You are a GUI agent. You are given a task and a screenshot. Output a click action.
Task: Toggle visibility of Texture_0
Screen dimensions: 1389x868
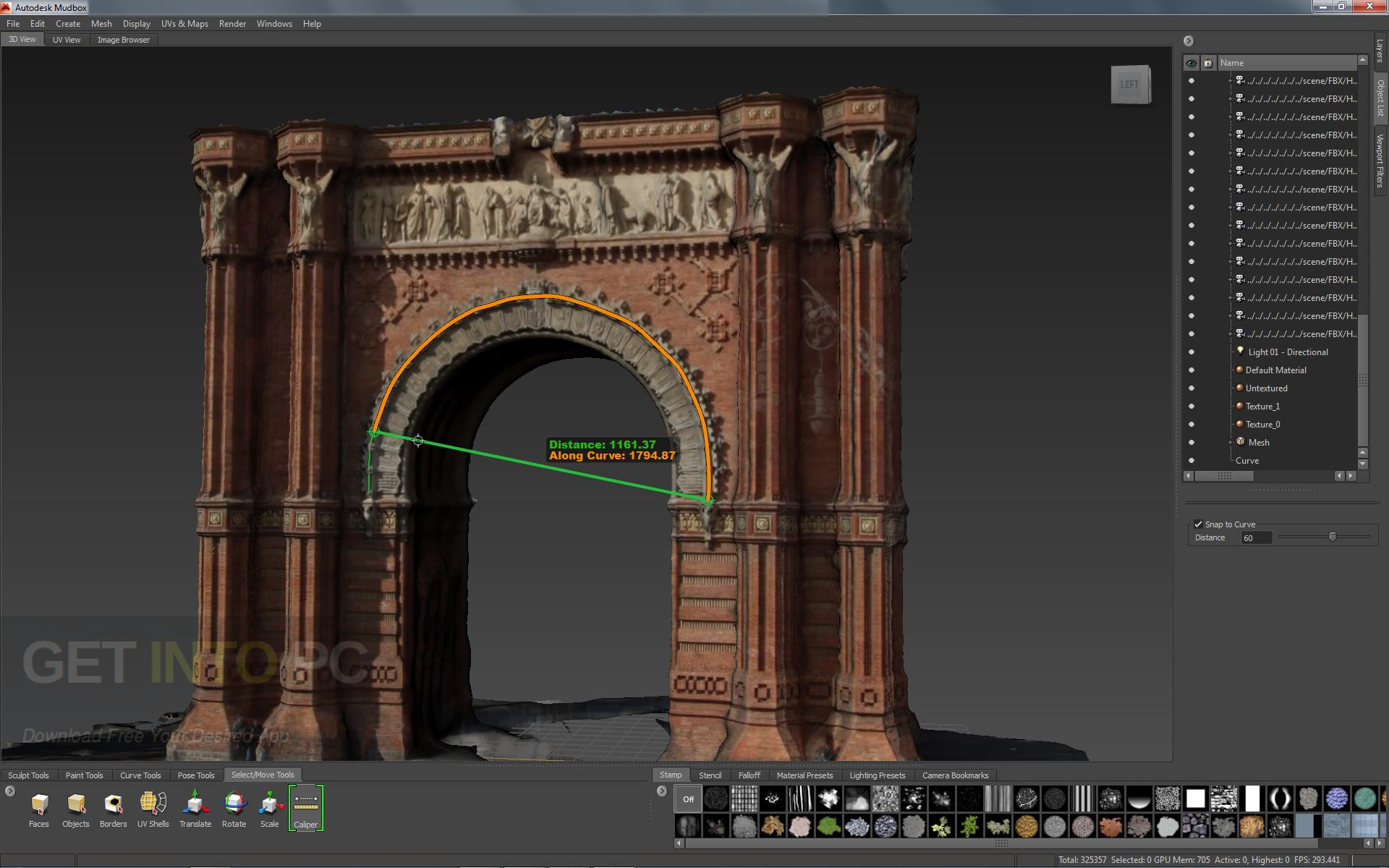[x=1192, y=425]
